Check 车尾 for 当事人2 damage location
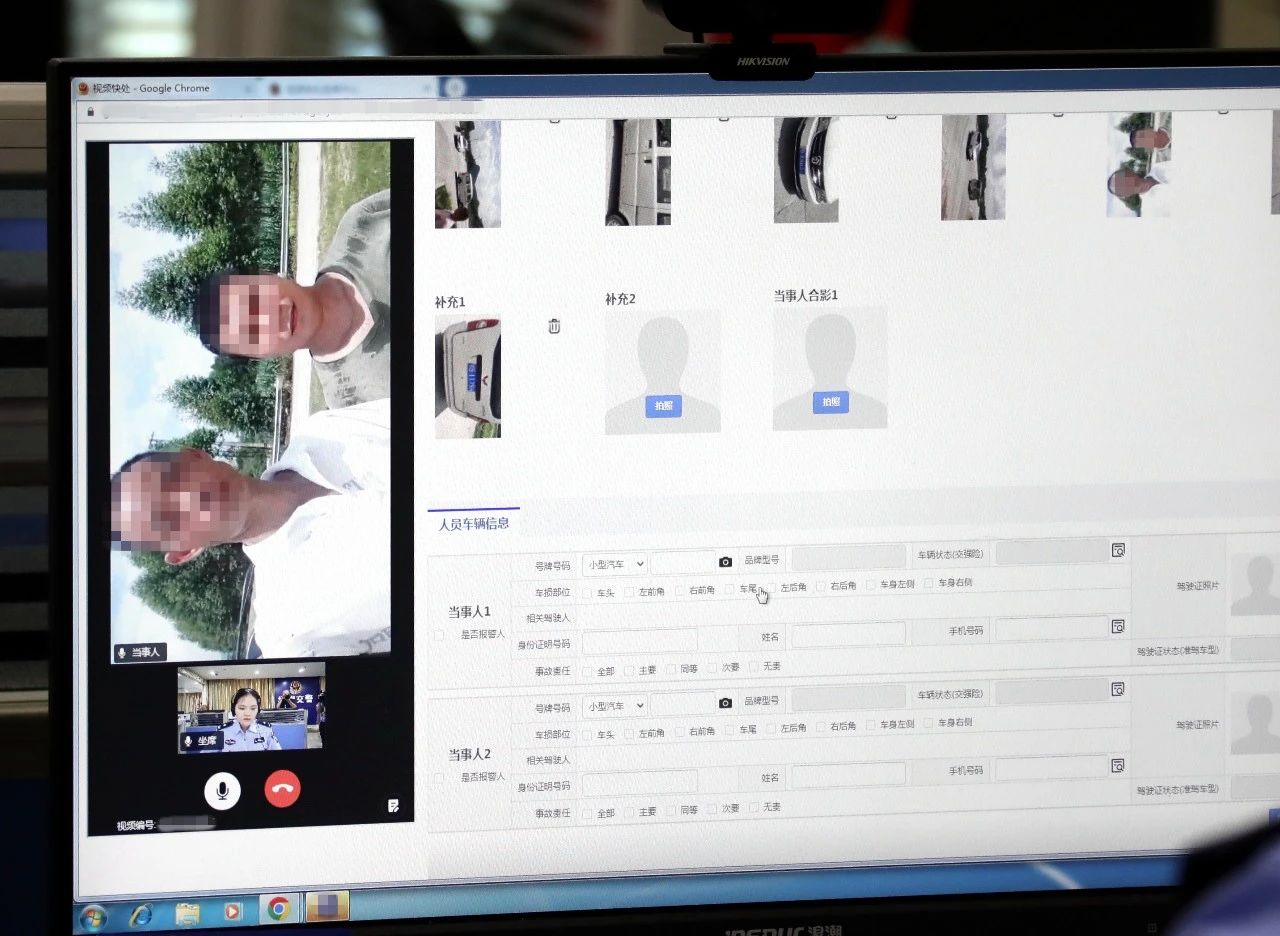This screenshot has width=1280, height=936. 730,730
